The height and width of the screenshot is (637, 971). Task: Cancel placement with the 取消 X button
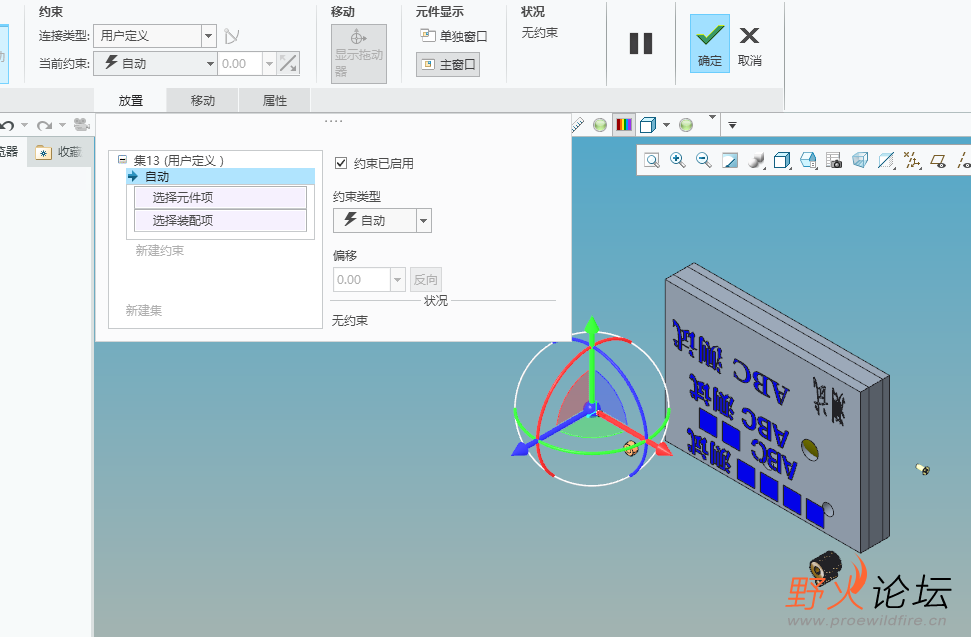(x=749, y=44)
